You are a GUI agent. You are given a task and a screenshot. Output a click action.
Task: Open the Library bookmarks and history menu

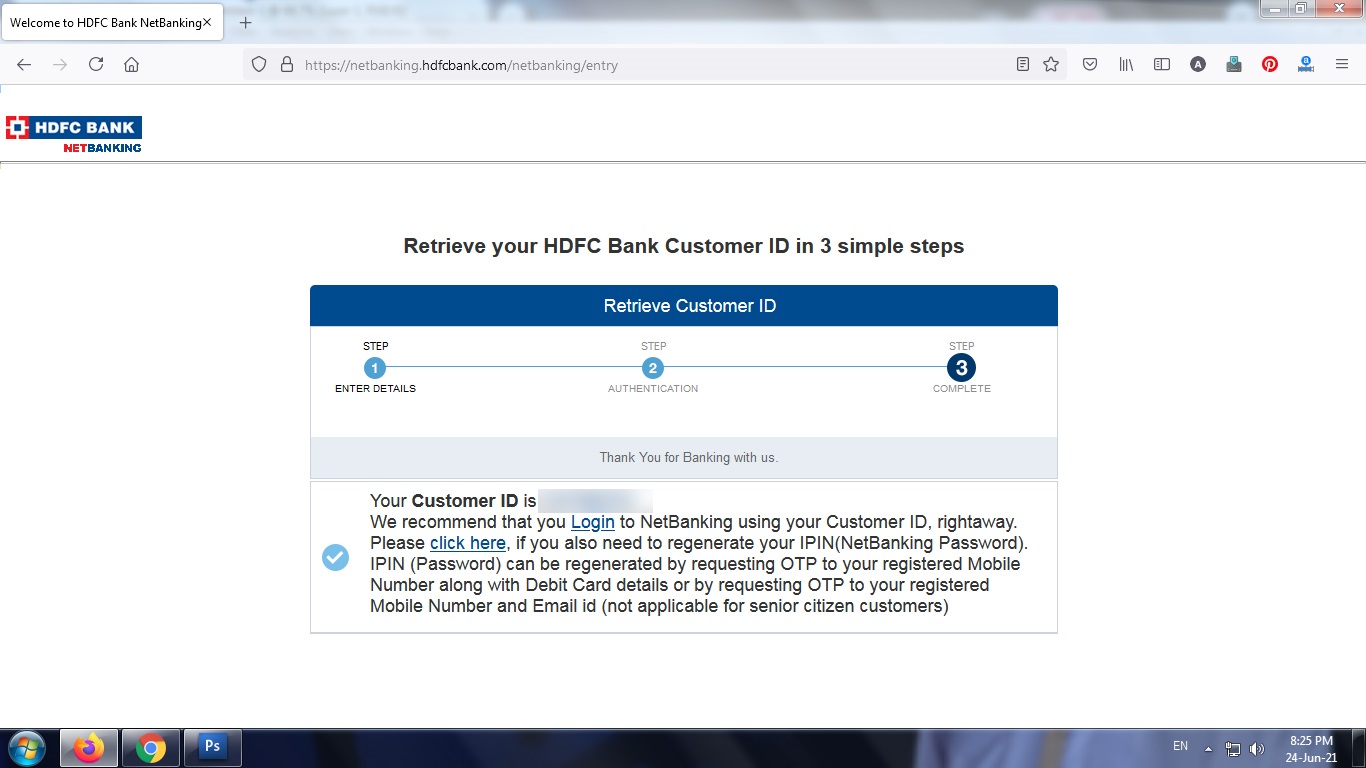(1126, 64)
